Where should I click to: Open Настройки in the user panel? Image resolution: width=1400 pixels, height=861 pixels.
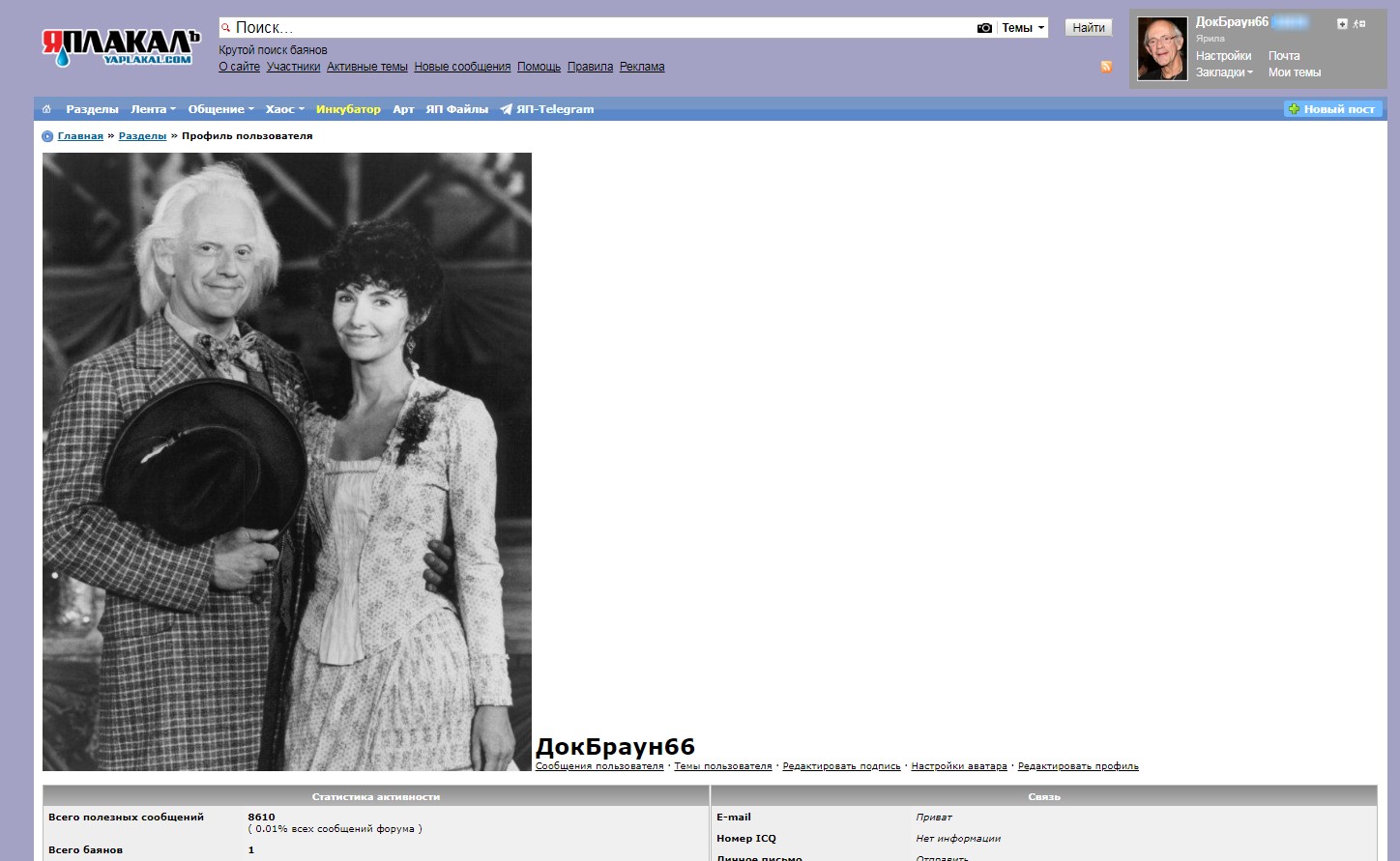[x=1223, y=56]
